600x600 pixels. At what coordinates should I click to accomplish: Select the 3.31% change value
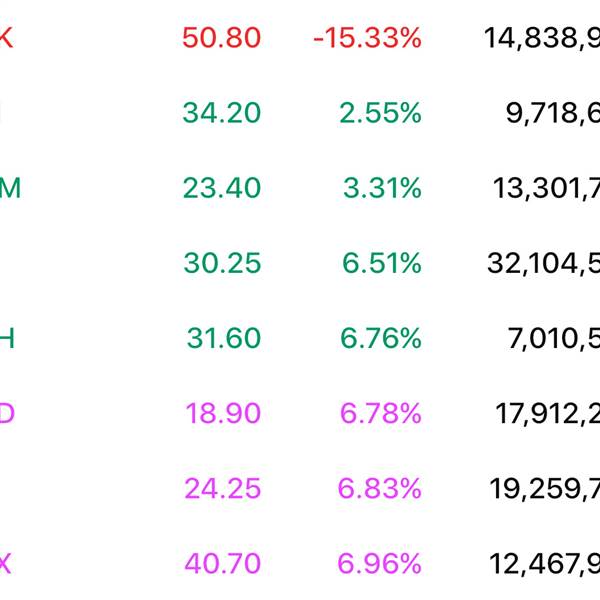pos(382,188)
